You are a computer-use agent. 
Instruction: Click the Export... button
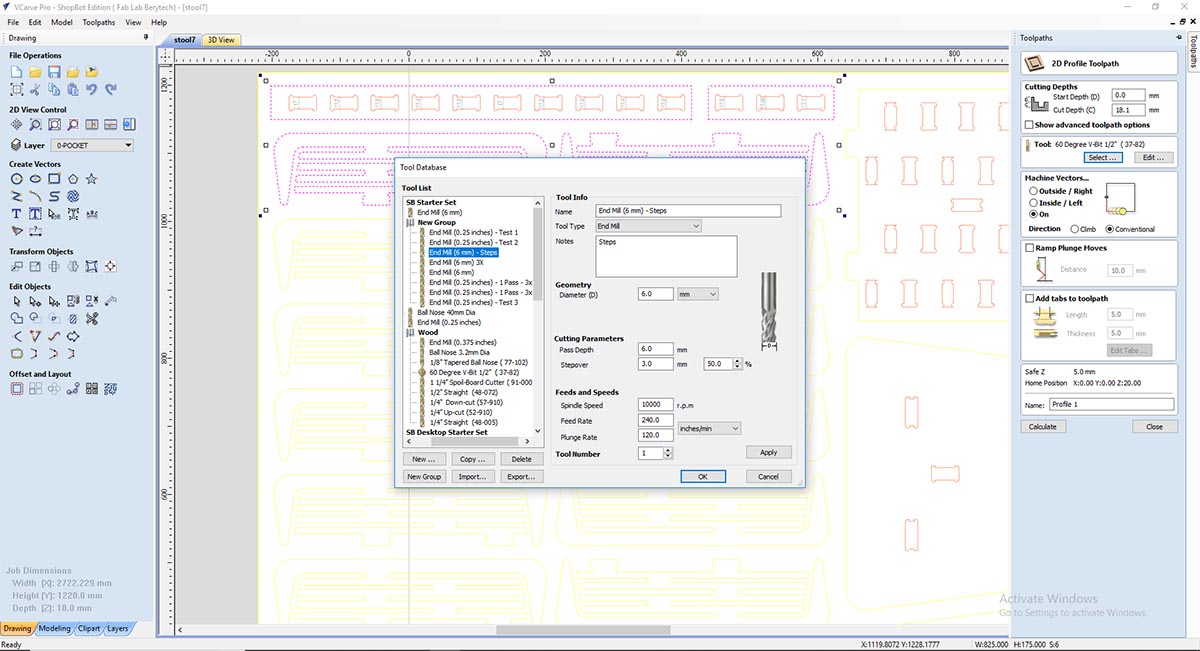point(521,477)
